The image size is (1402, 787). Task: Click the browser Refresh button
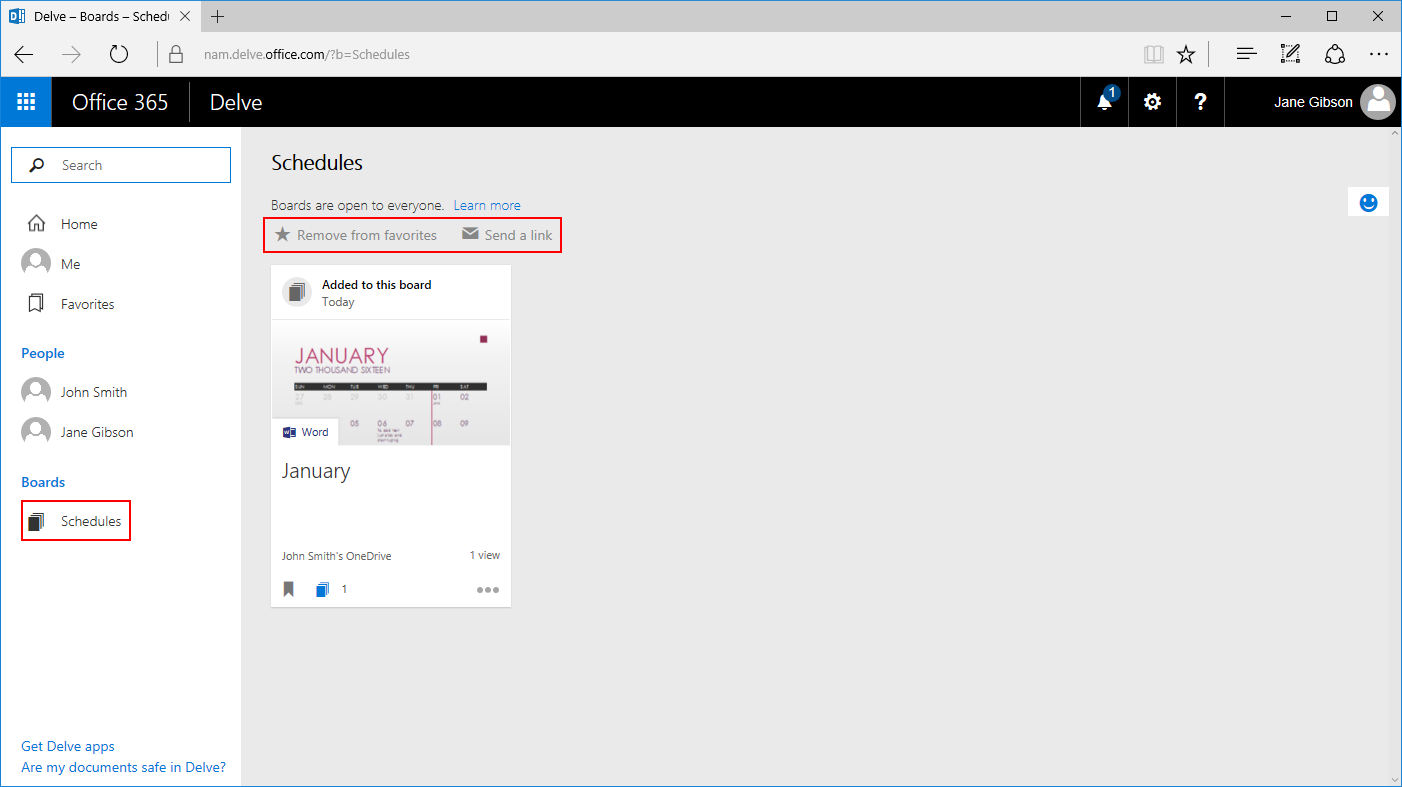pos(119,54)
